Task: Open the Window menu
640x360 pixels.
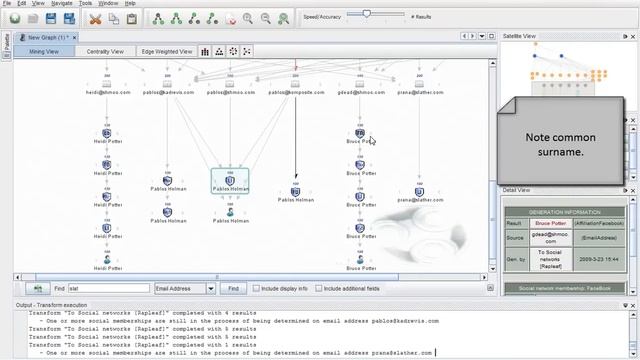Action: pyautogui.click(x=108, y=3)
